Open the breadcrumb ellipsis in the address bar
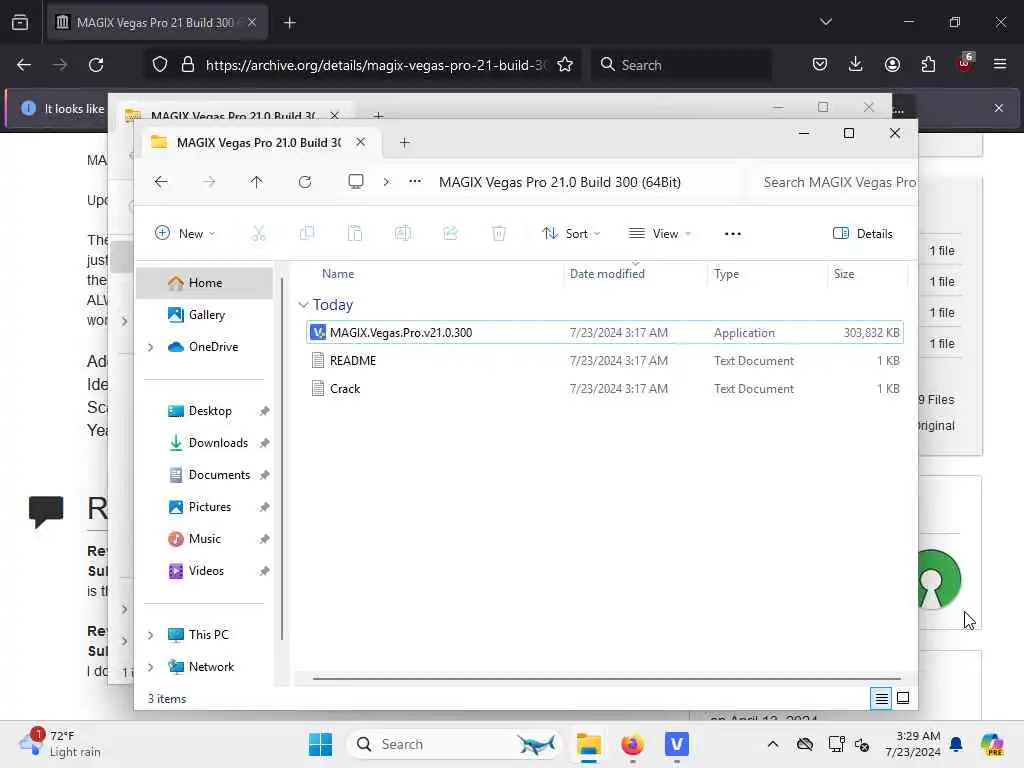 (415, 182)
